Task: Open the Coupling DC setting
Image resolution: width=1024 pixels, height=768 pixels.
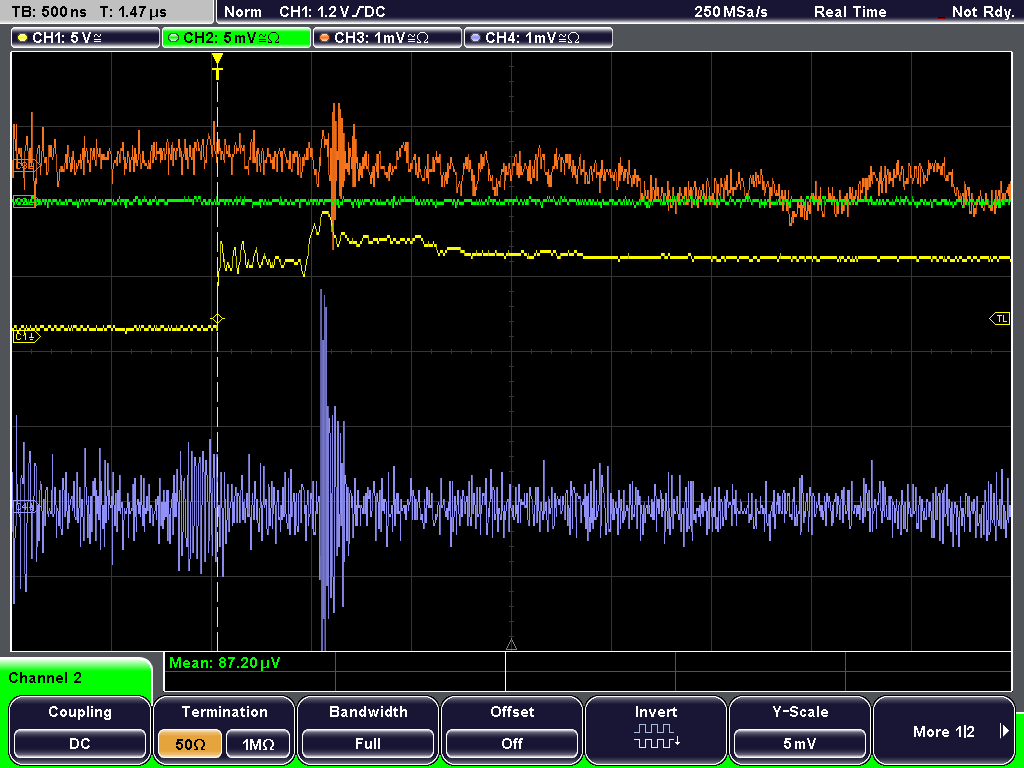Action: point(80,744)
